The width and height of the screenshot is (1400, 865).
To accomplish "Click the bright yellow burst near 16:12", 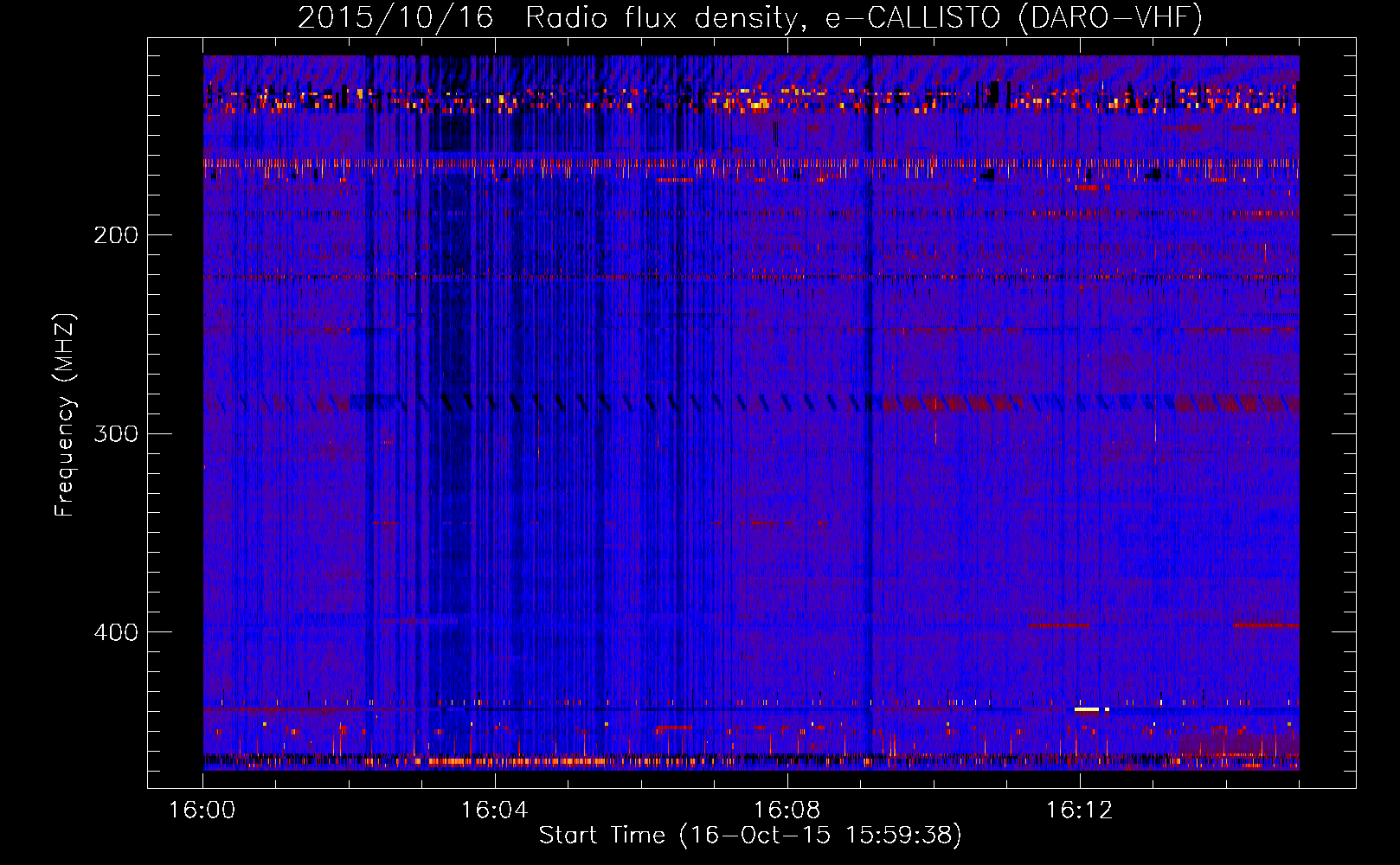I will tap(1087, 709).
